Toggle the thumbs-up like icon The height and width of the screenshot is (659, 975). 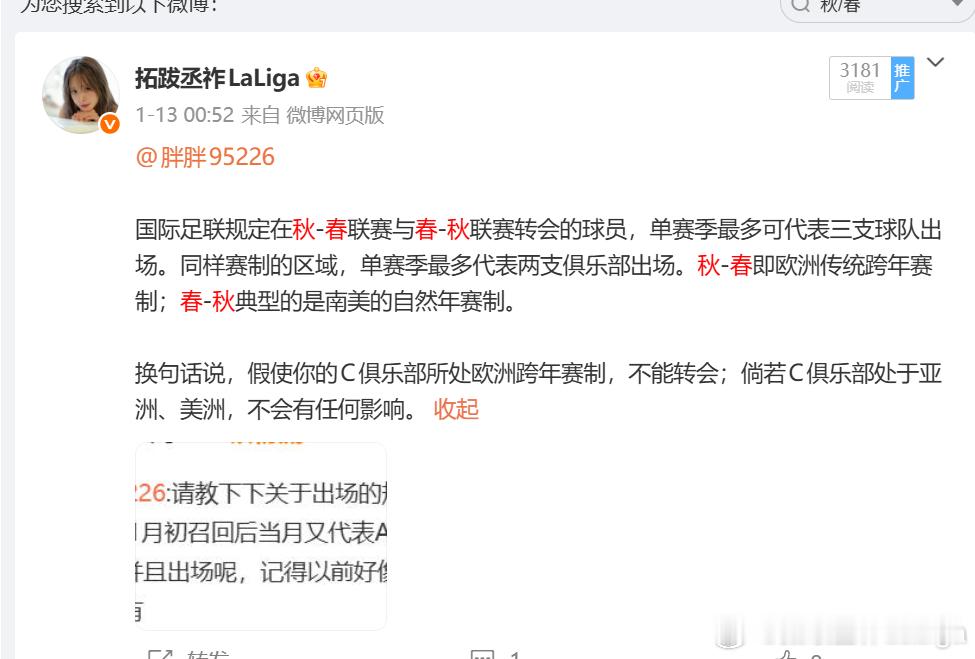(787, 655)
